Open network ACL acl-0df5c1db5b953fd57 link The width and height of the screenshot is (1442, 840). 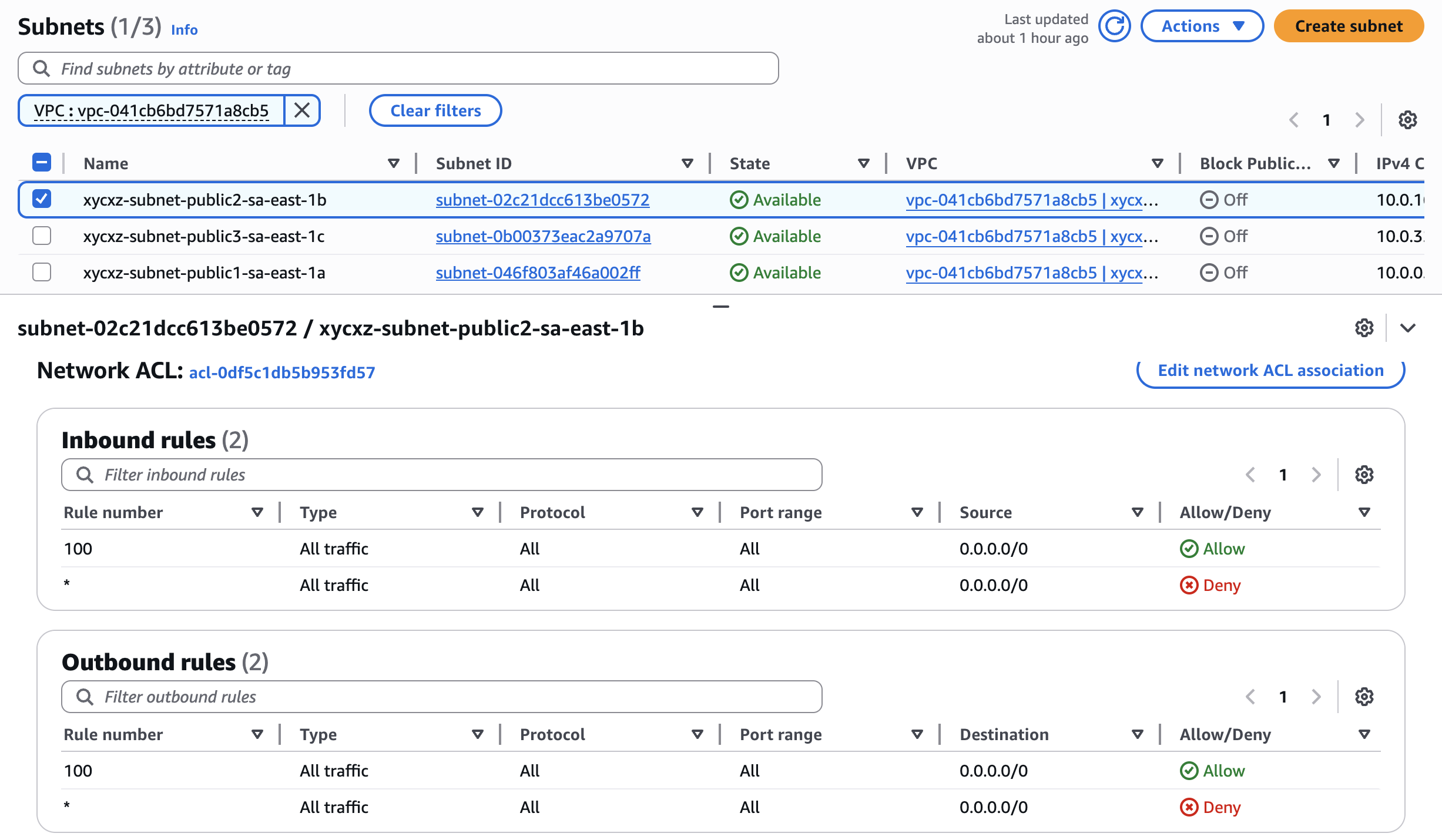pos(282,372)
